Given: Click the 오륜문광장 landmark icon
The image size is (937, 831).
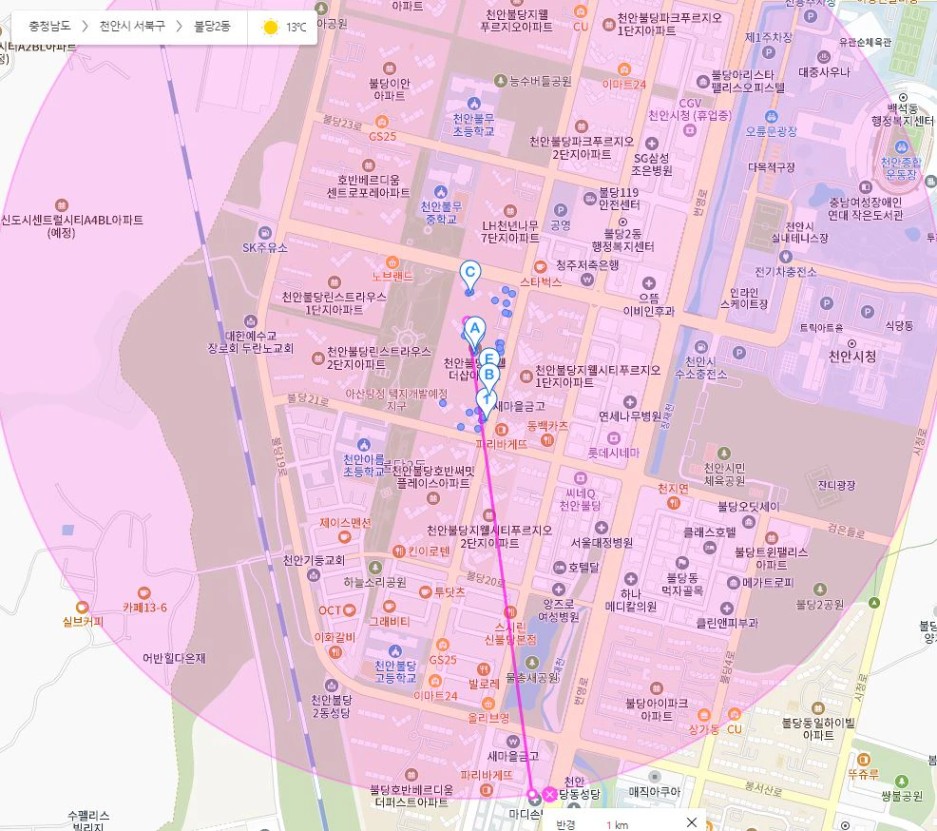Looking at the screenshot, I should point(771,116).
